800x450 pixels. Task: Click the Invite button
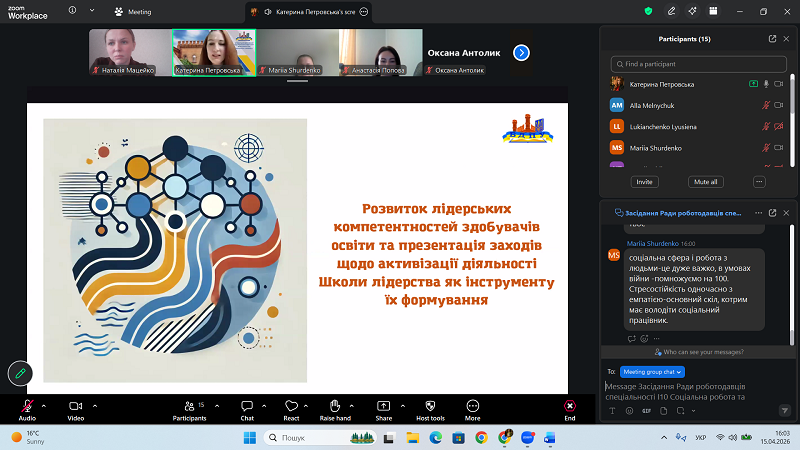point(644,182)
